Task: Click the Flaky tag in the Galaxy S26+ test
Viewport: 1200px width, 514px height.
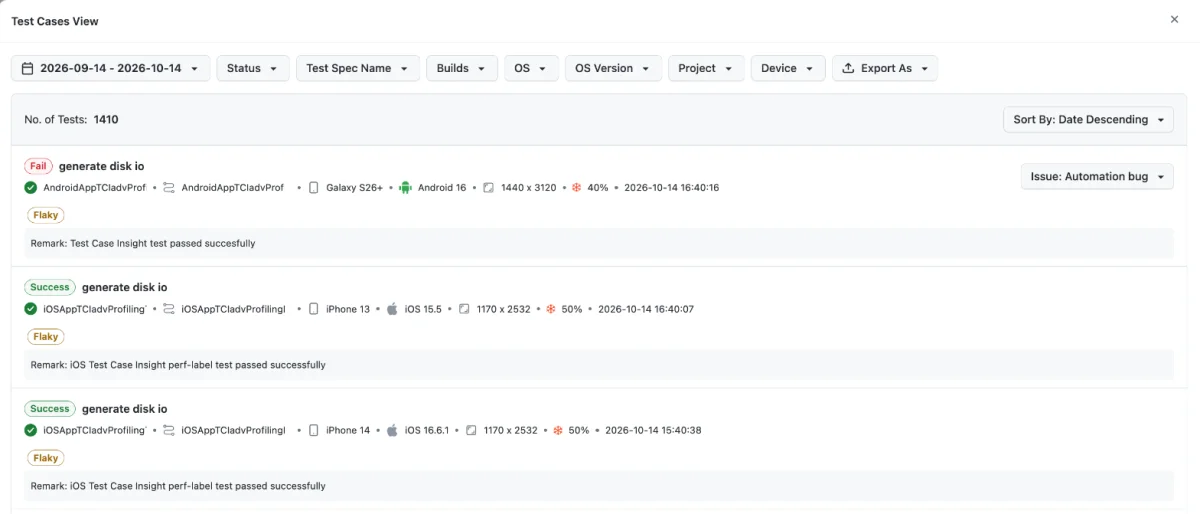Action: pos(45,215)
